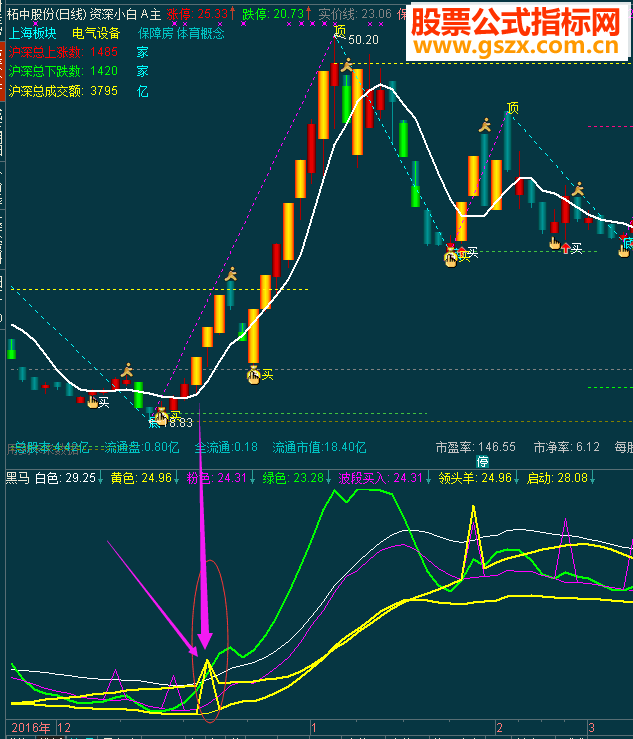633x739 pixels.
Task: Open the 上海板块 sector label
Action: (33, 33)
